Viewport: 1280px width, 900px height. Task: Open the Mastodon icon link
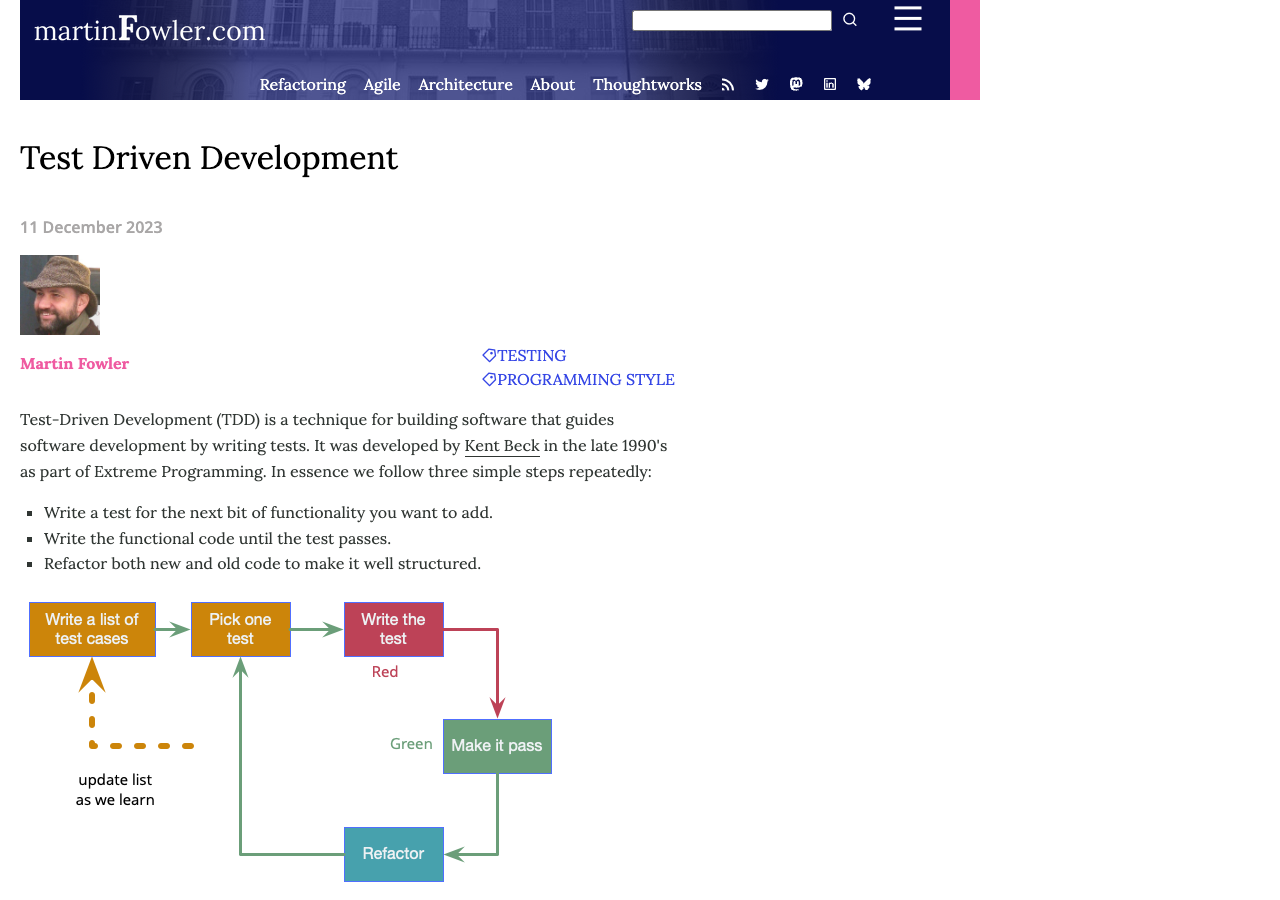pos(796,84)
